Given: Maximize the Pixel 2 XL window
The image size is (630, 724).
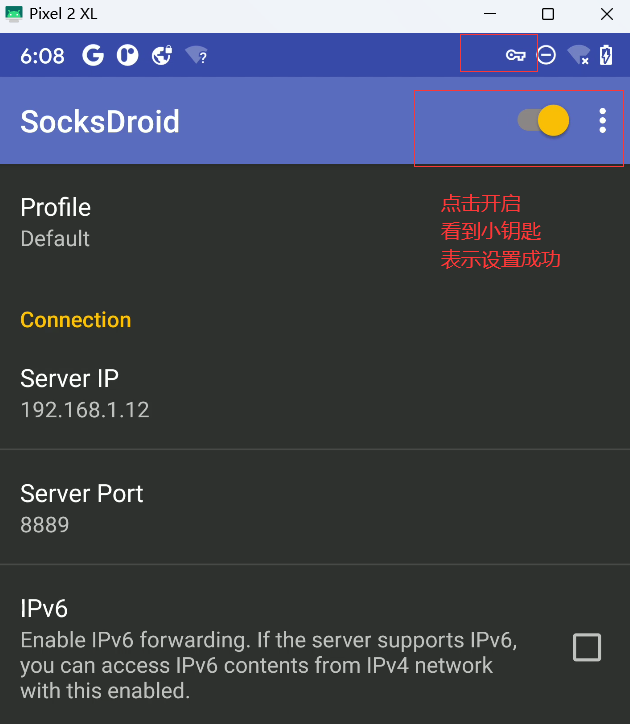Looking at the screenshot, I should (x=548, y=14).
